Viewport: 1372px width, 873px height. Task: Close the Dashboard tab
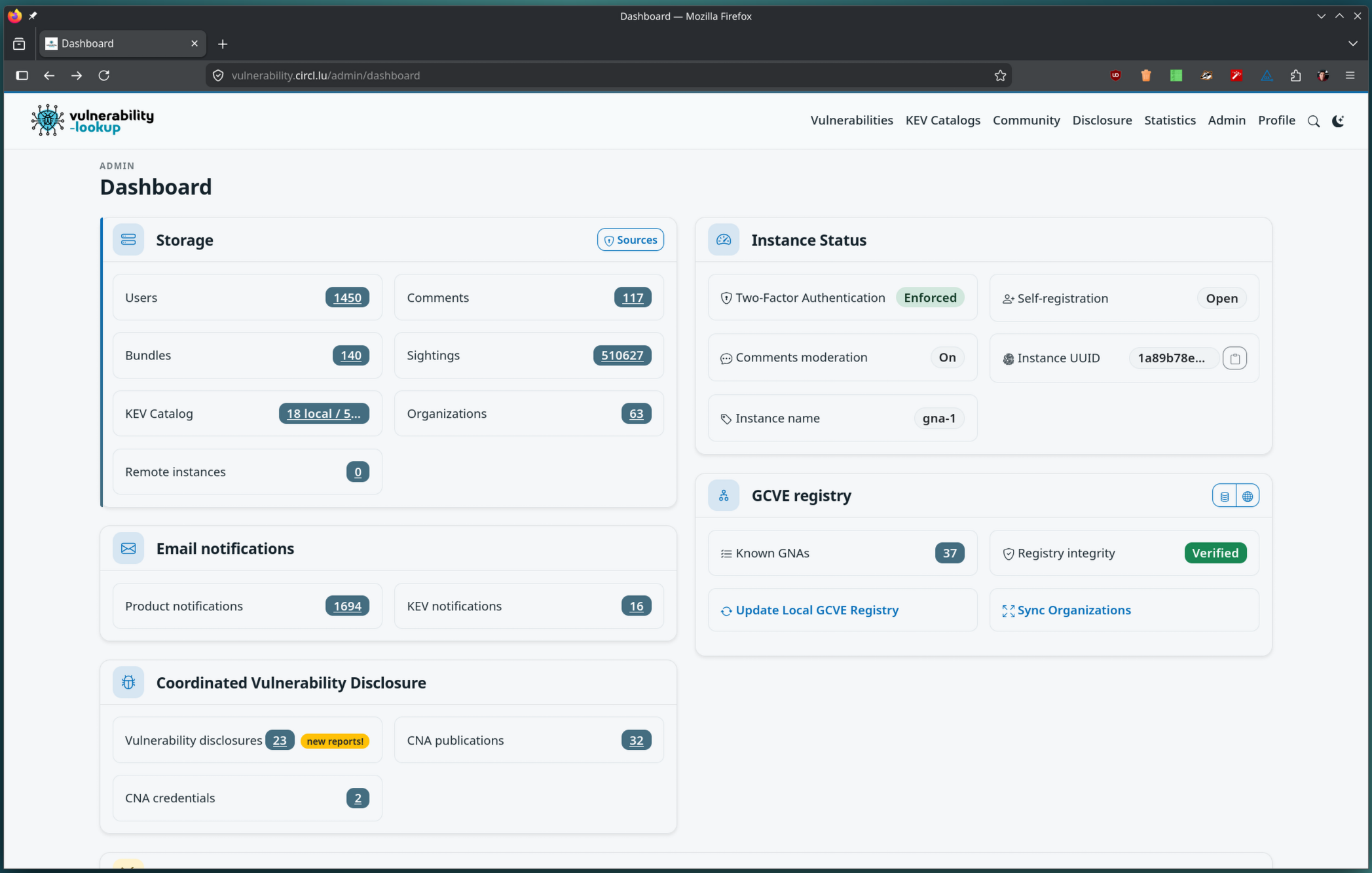click(x=195, y=43)
